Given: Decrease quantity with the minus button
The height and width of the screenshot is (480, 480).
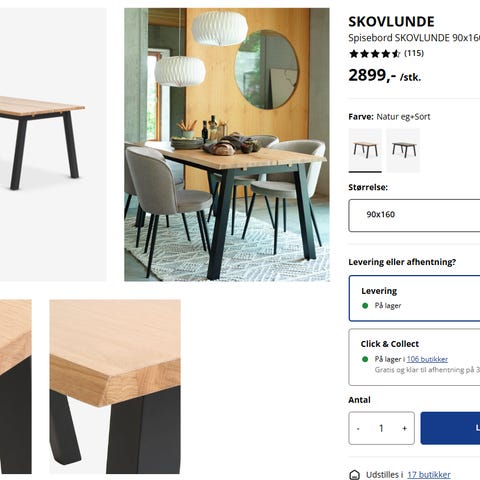Looking at the screenshot, I should (358, 428).
